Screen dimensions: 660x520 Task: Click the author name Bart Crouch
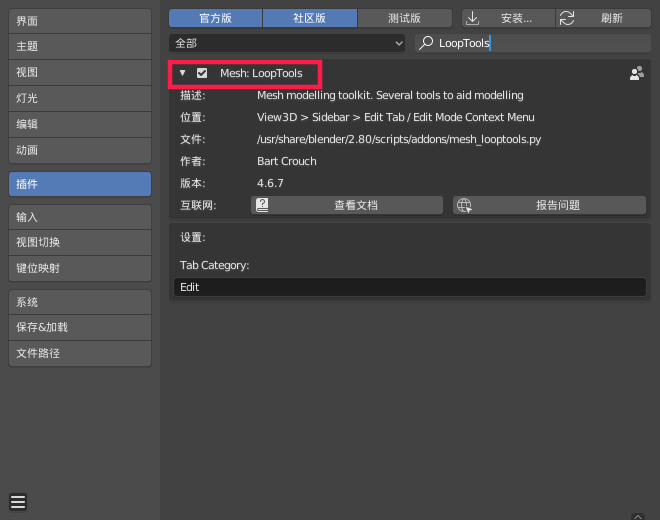click(287, 161)
